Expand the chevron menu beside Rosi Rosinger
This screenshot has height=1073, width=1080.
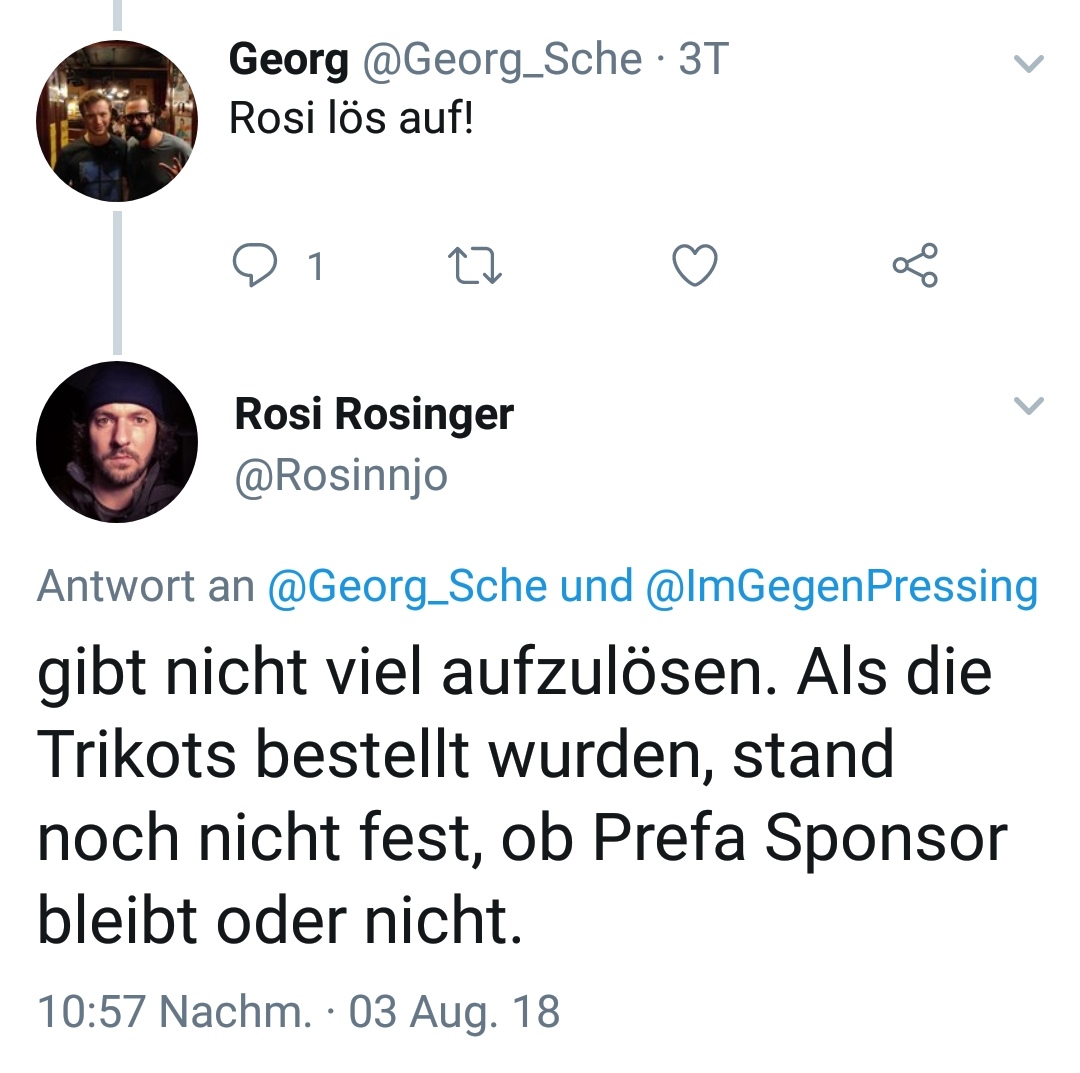tap(1029, 405)
